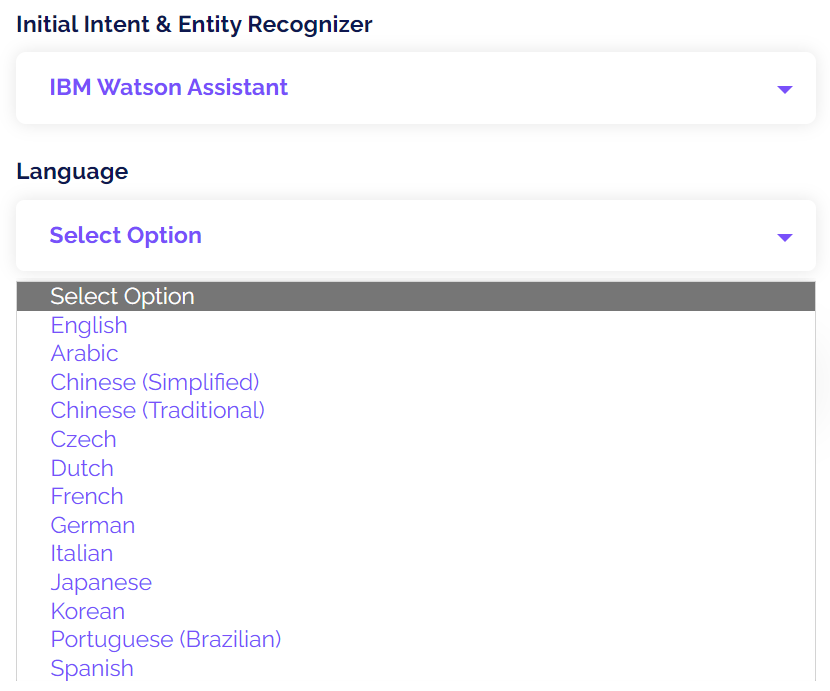
Task: Choose the highlighted Select Option entry
Action: (122, 296)
